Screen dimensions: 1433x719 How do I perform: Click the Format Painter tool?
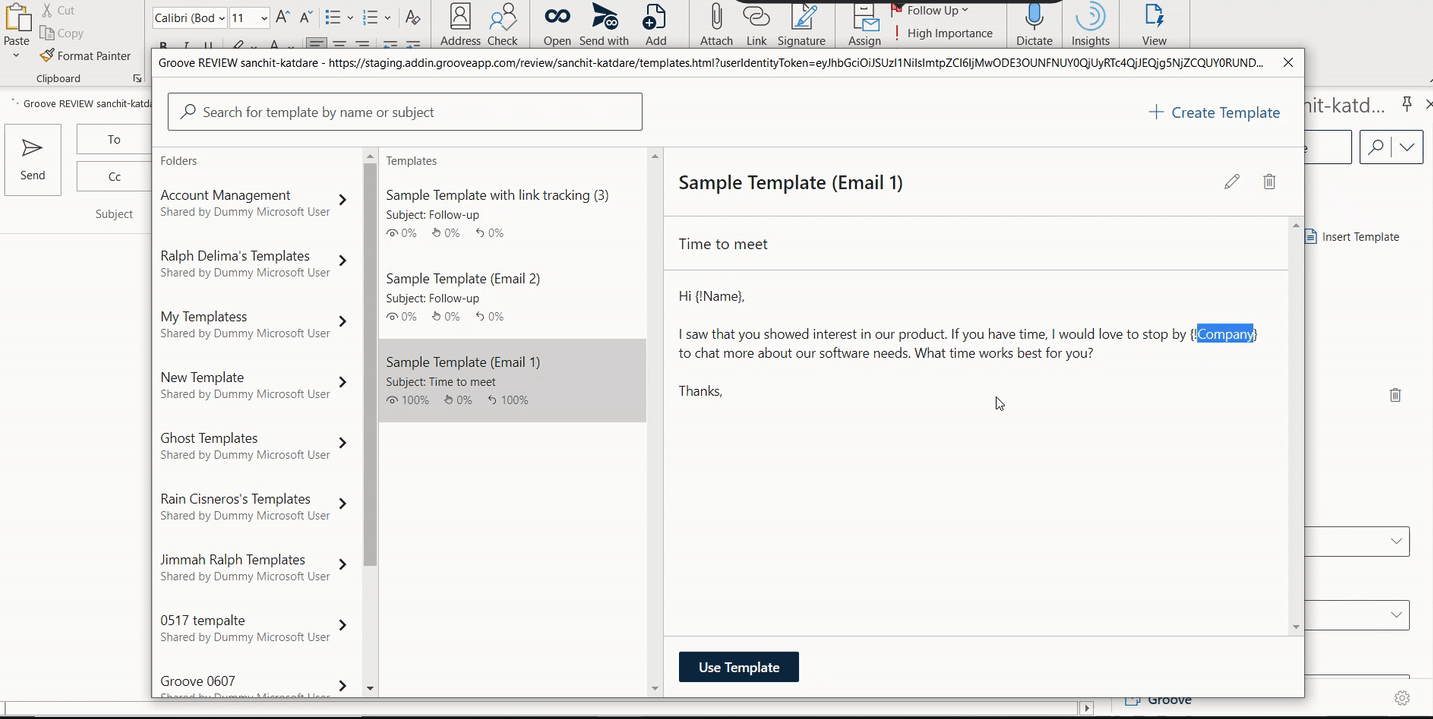coord(85,56)
